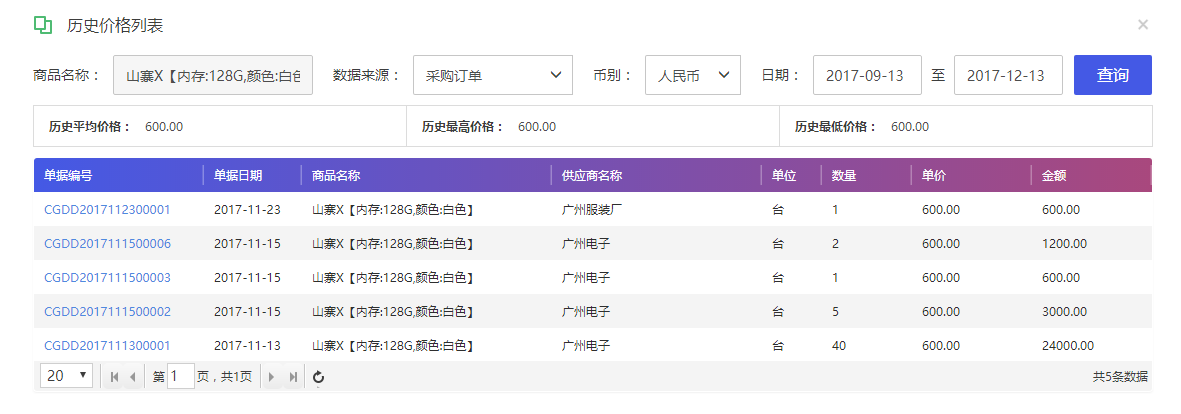The image size is (1181, 414).
Task: Jump to last page in pagination
Action: 293,377
